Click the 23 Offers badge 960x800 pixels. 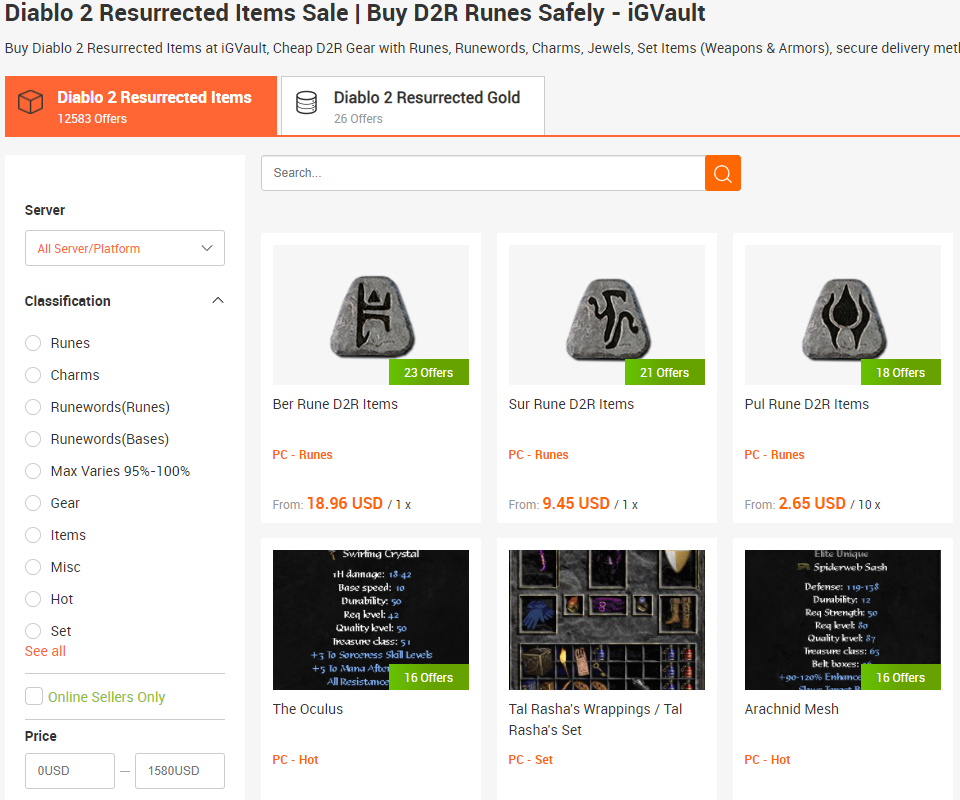(429, 372)
